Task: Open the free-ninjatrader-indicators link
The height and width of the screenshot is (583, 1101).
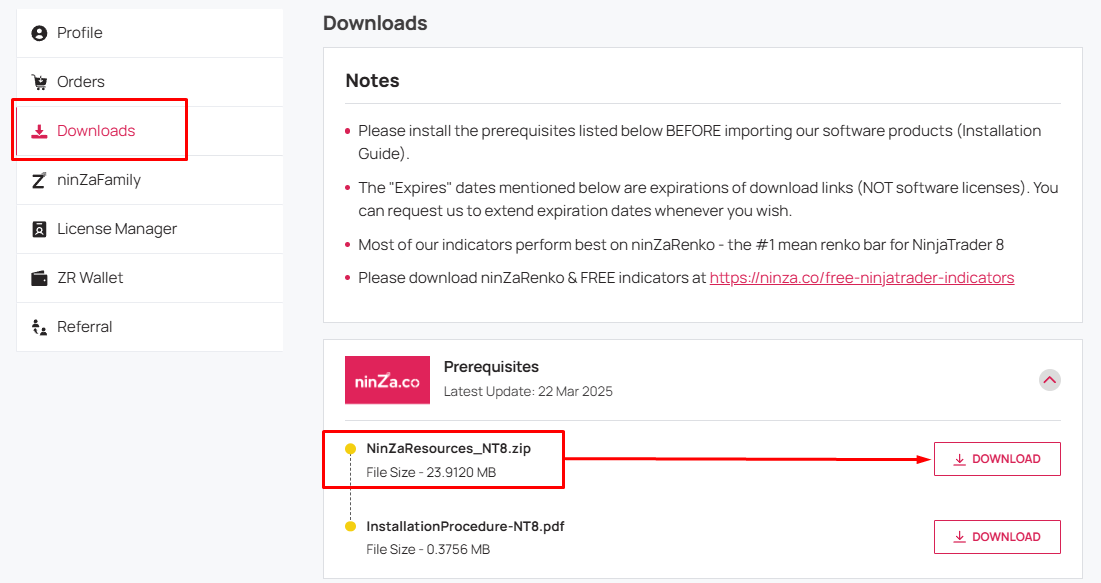Action: (861, 278)
